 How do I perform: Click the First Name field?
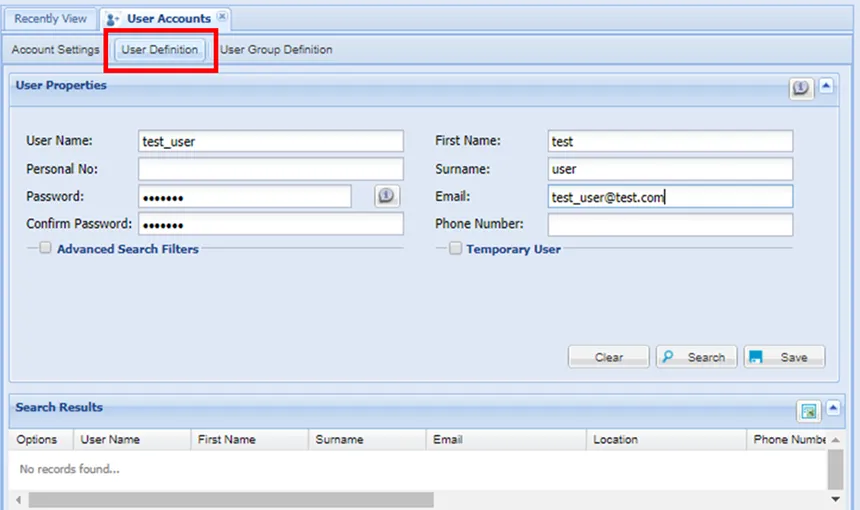point(670,141)
